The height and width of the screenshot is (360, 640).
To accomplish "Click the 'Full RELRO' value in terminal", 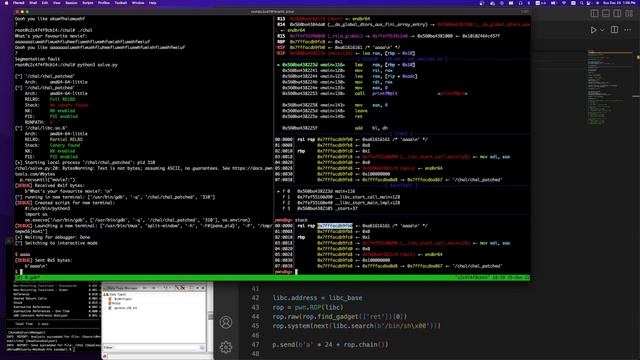I will (62, 99).
